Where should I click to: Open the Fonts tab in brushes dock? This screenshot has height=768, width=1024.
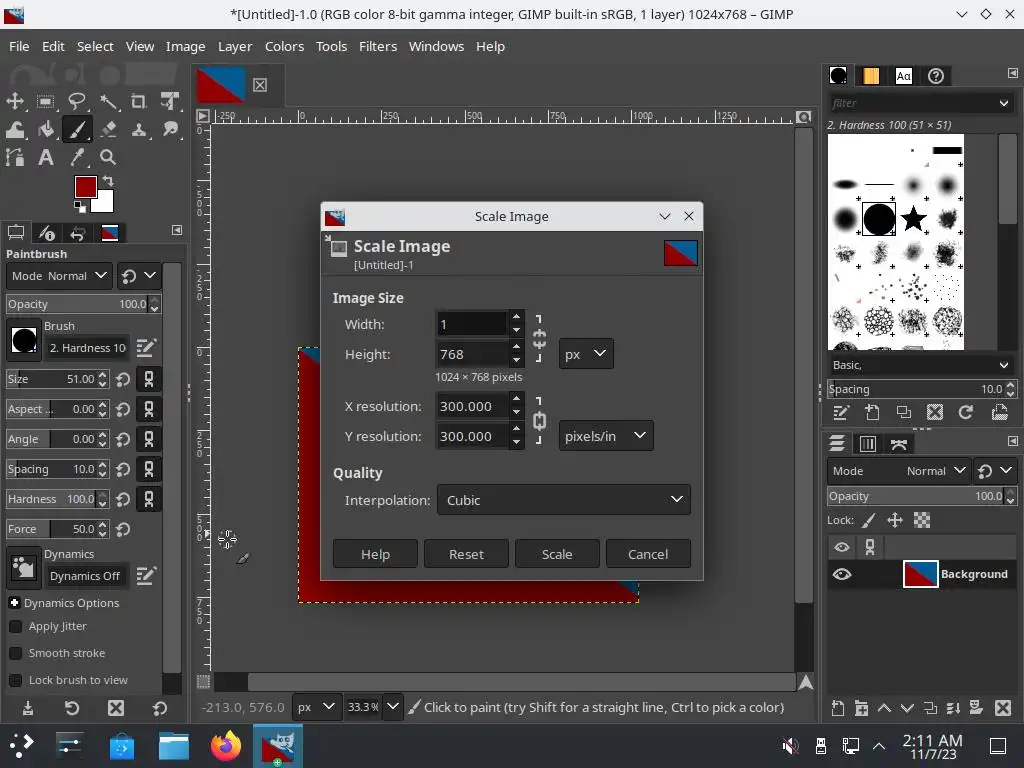tap(903, 76)
